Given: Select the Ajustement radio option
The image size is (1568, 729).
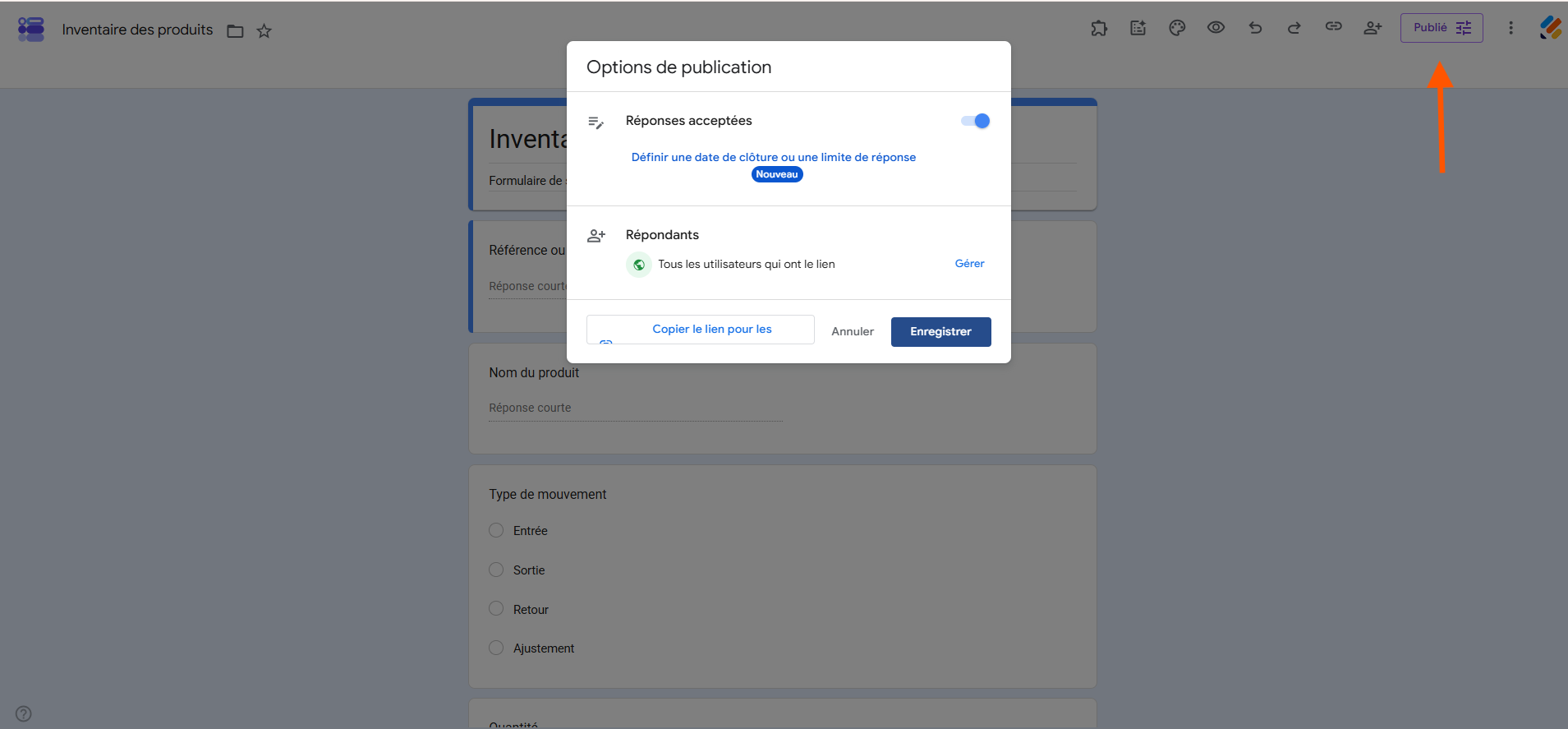Looking at the screenshot, I should (496, 648).
